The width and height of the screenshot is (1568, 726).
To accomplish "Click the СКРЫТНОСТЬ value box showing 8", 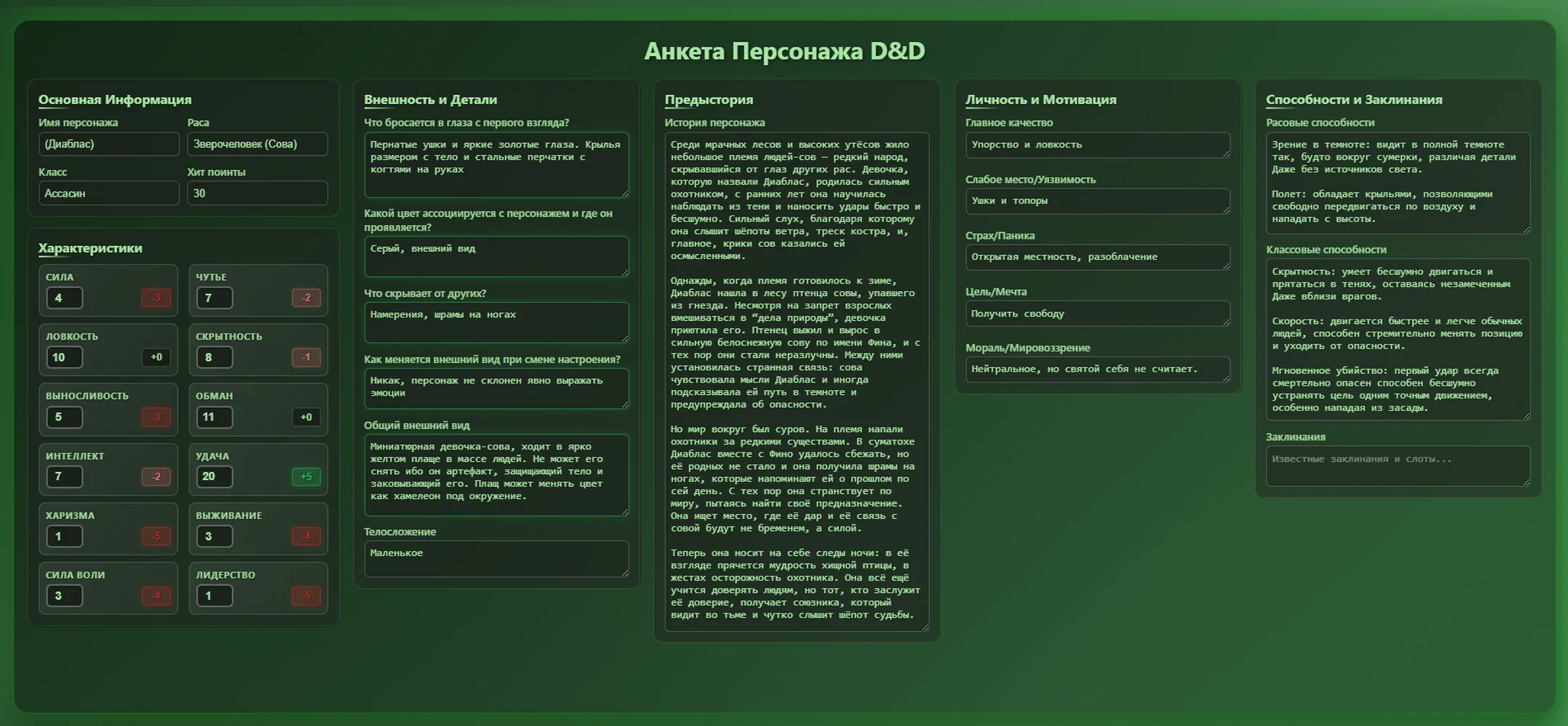I will [x=214, y=357].
